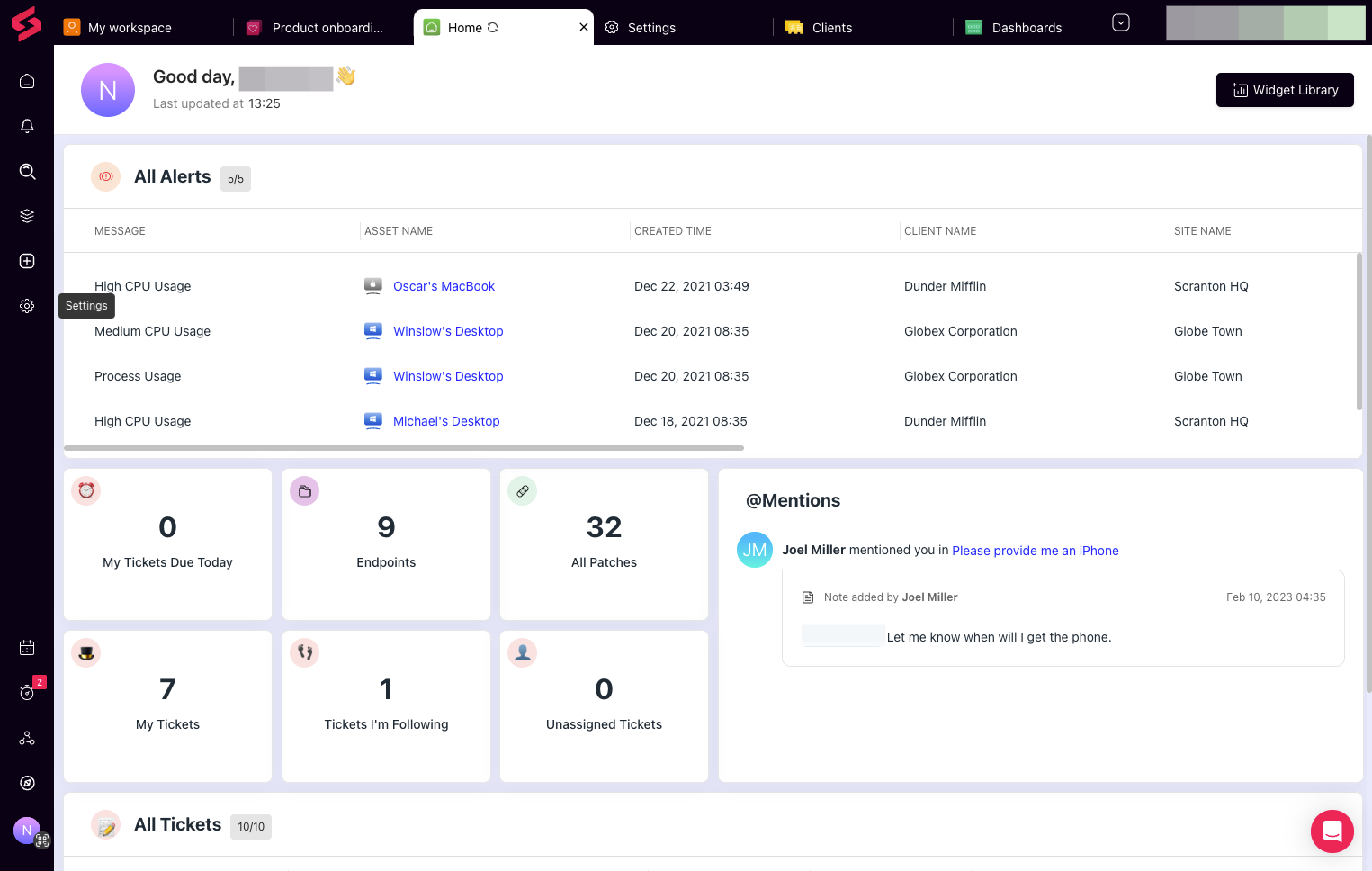Click the vertical scrollbar of the All Alerts table

1359,331
